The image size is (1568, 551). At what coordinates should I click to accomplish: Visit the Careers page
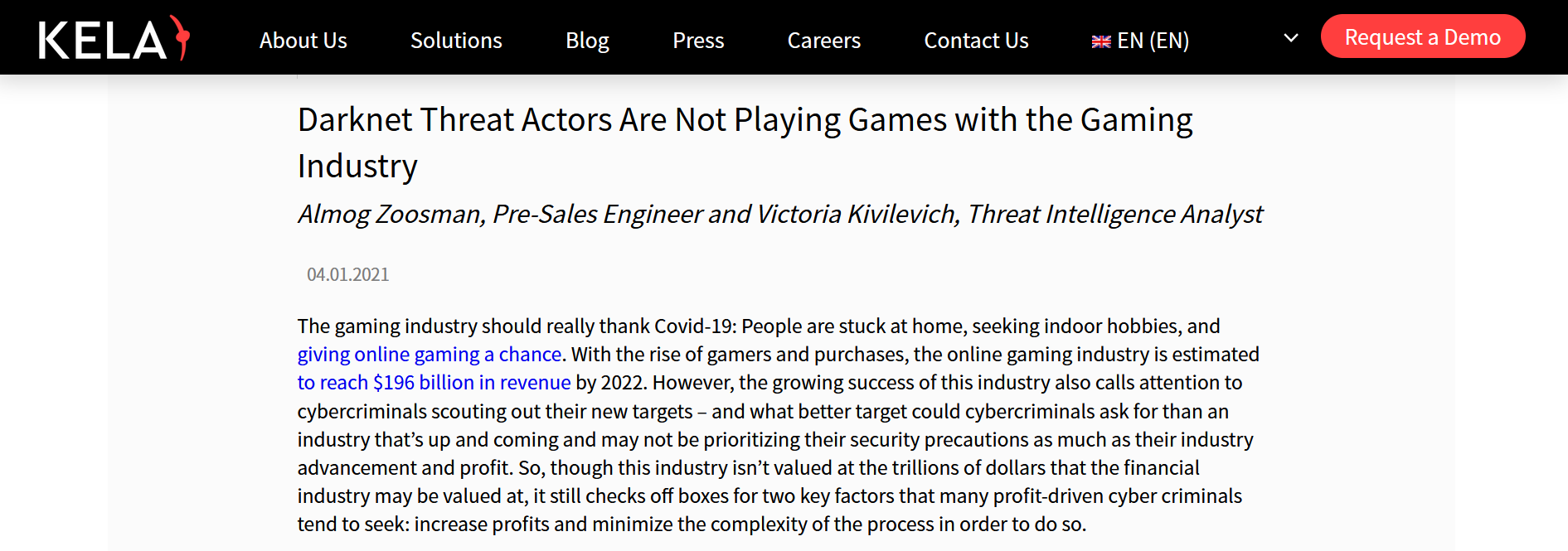[x=823, y=41]
